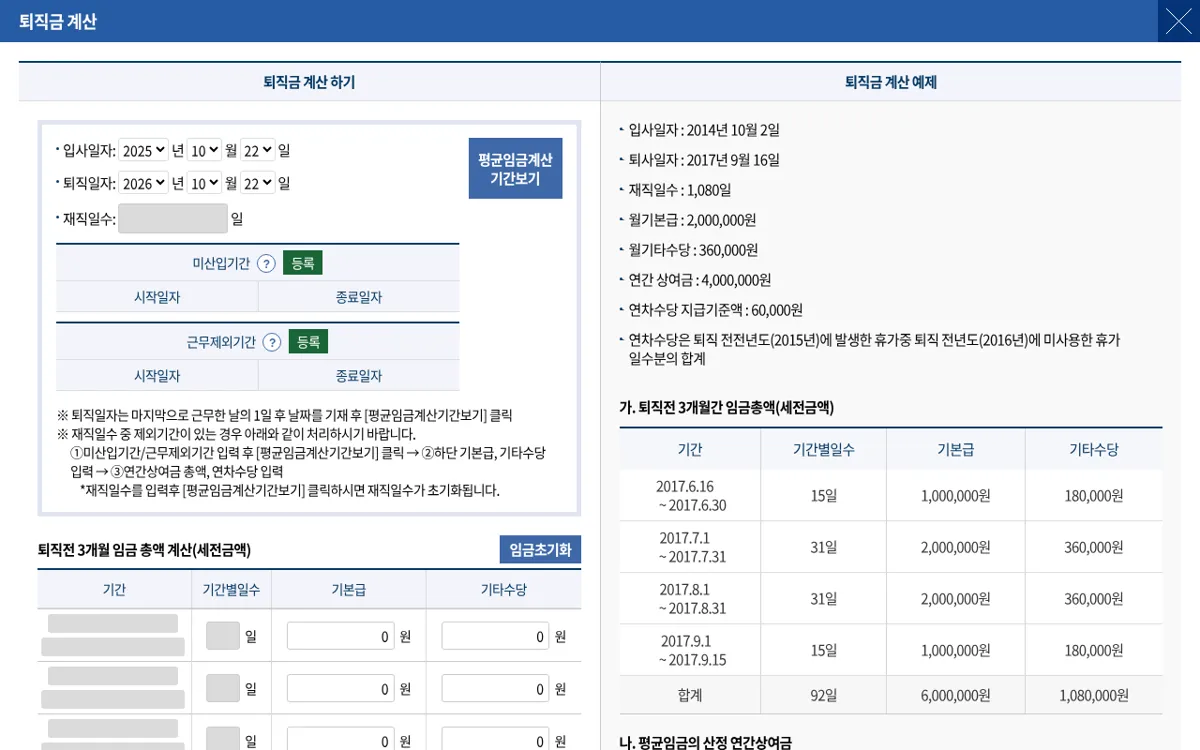This screenshot has height=750, width=1200.
Task: Click 종료일자 header under 근무제외기간
Action: [359, 376]
